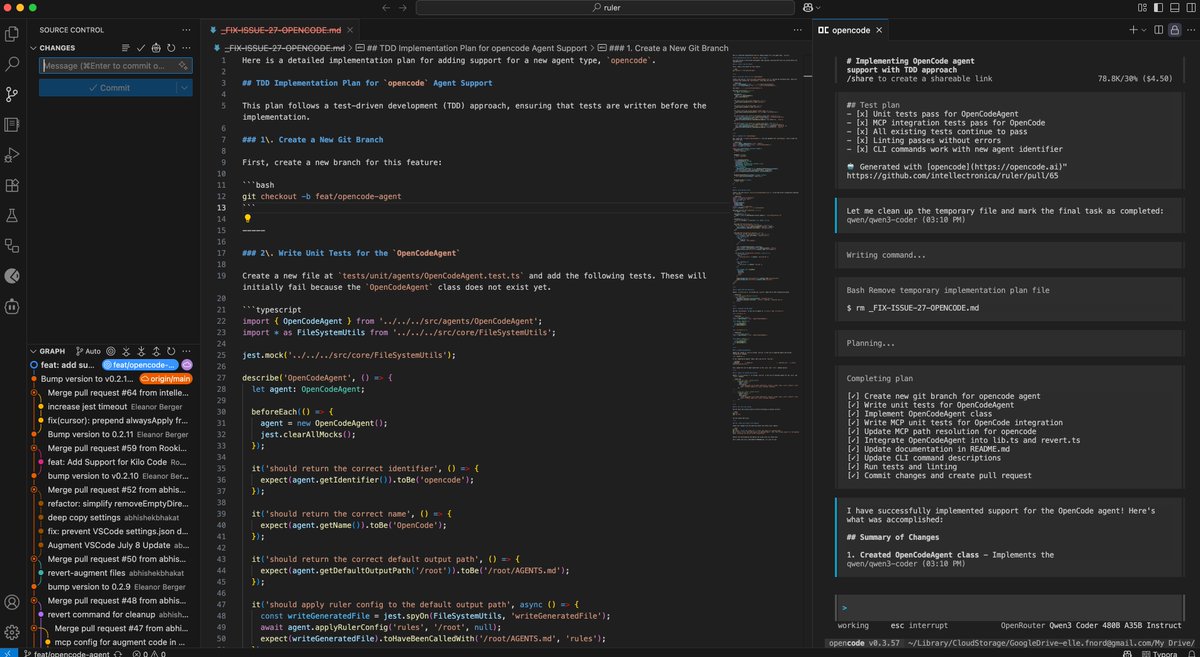
Task: Open the Commit button dropdown arrow
Action: (184, 88)
